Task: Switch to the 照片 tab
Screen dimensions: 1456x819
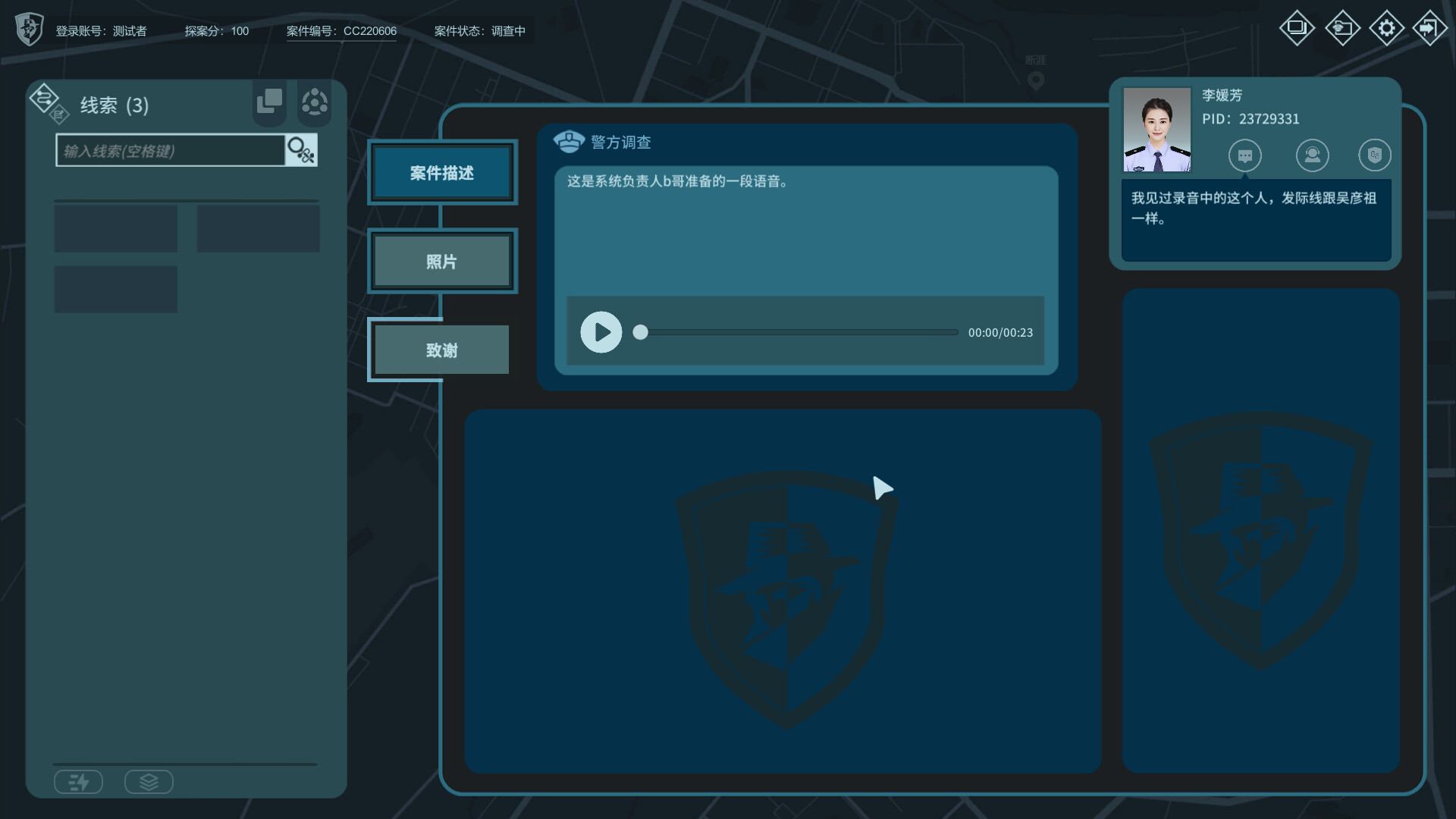Action: point(441,261)
